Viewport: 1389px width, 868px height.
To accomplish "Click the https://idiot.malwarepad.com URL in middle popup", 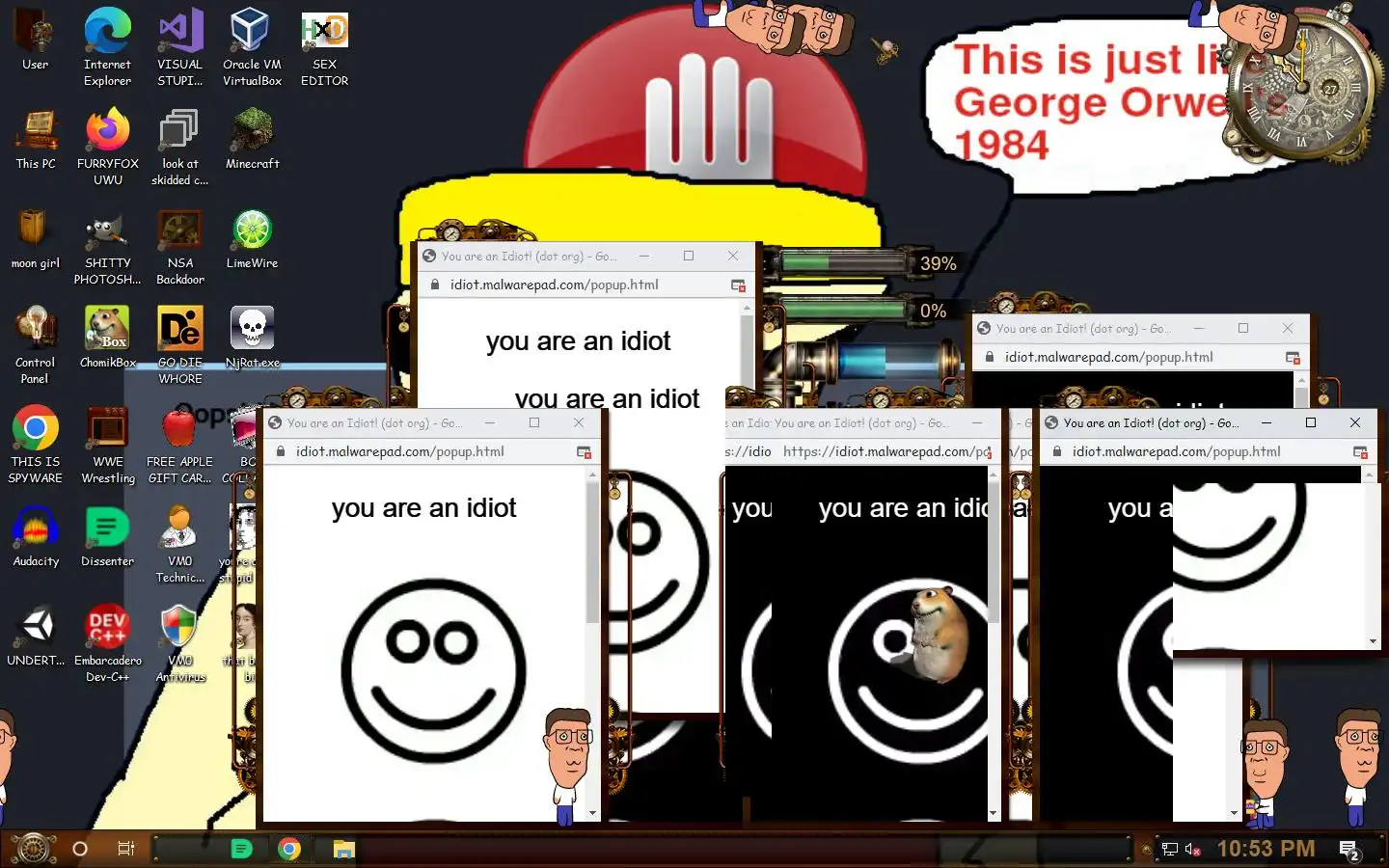I will [x=885, y=451].
